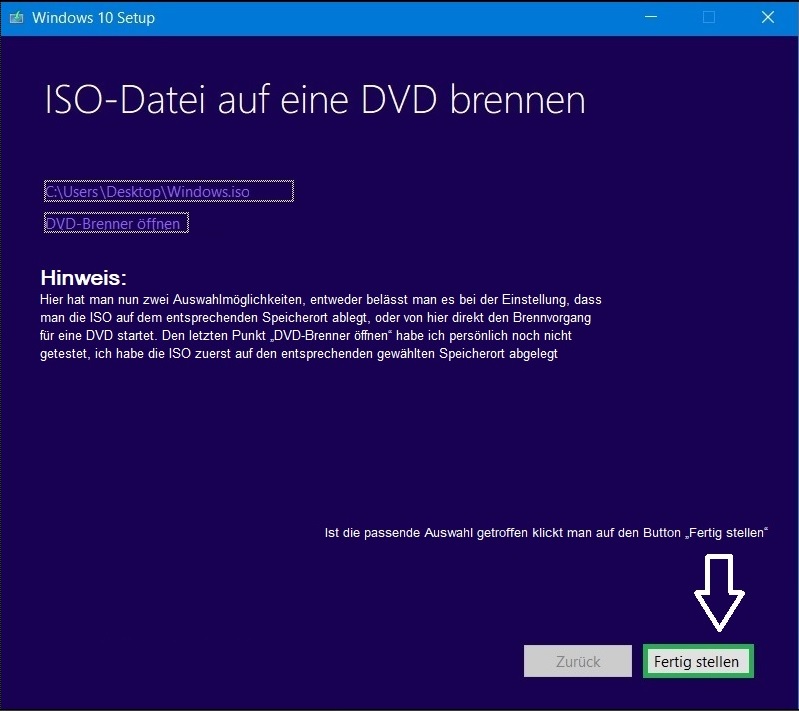The width and height of the screenshot is (799, 711).
Task: Click the heading ISO-Datei auf eine DVD brennen
Action: [315, 99]
